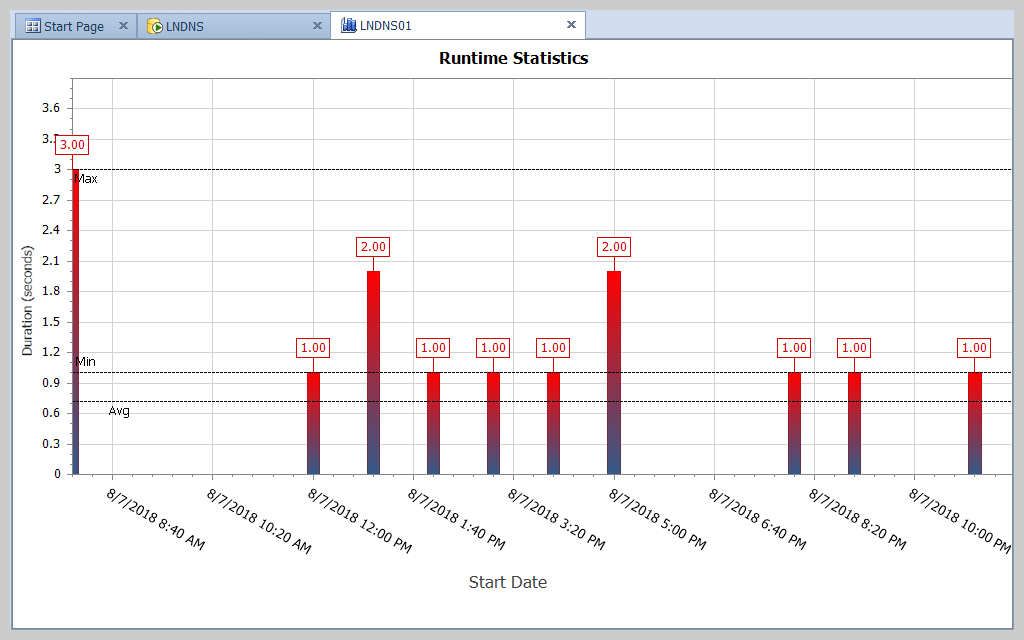Click the Start Page grid icon
The height and width of the screenshot is (640, 1024).
[34, 25]
